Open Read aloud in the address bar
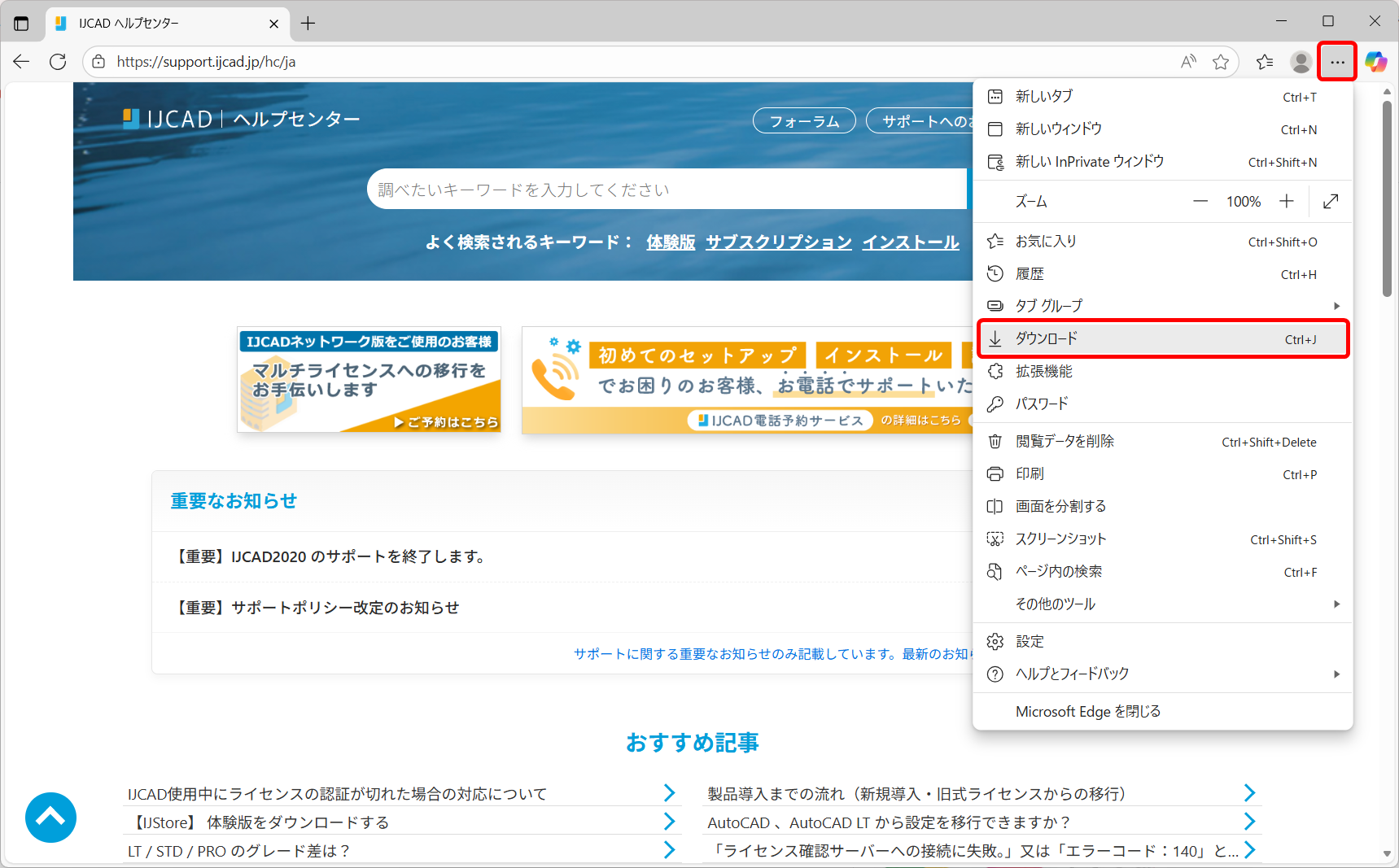The width and height of the screenshot is (1399, 868). coord(1187,61)
